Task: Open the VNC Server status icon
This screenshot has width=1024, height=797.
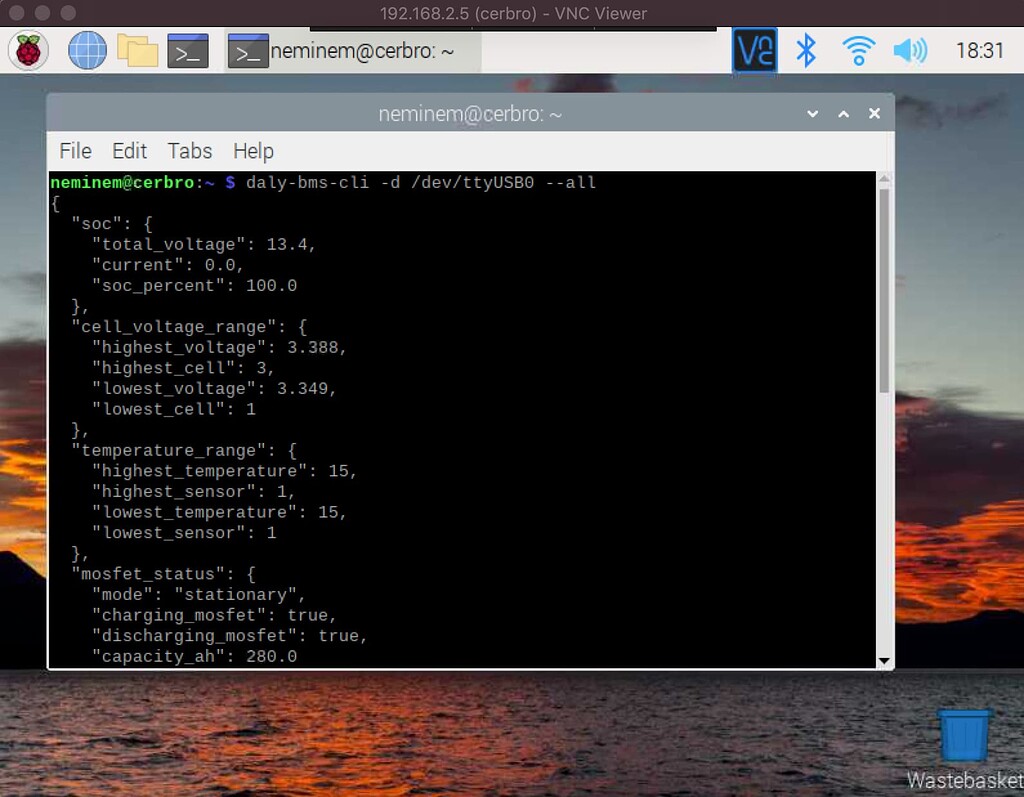Action: [x=755, y=49]
